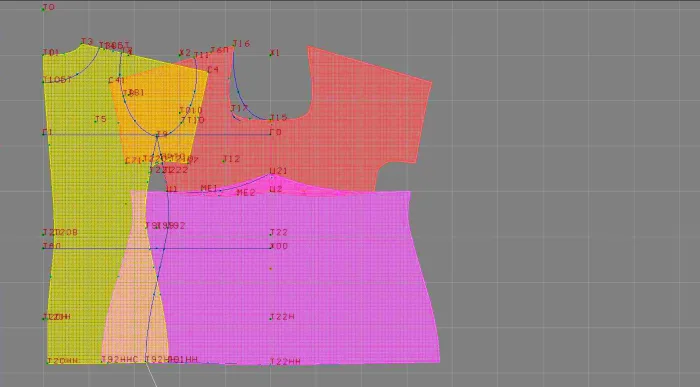700x387 pixels.
Task: Select the T22 center point
Action: click(x=271, y=234)
